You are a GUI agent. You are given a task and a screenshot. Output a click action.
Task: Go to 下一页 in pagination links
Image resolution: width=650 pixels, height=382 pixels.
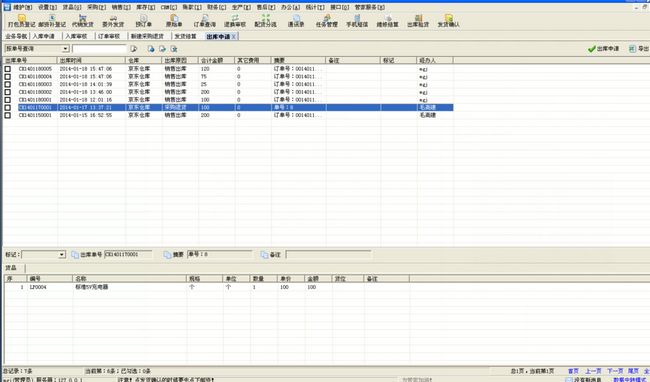point(615,371)
